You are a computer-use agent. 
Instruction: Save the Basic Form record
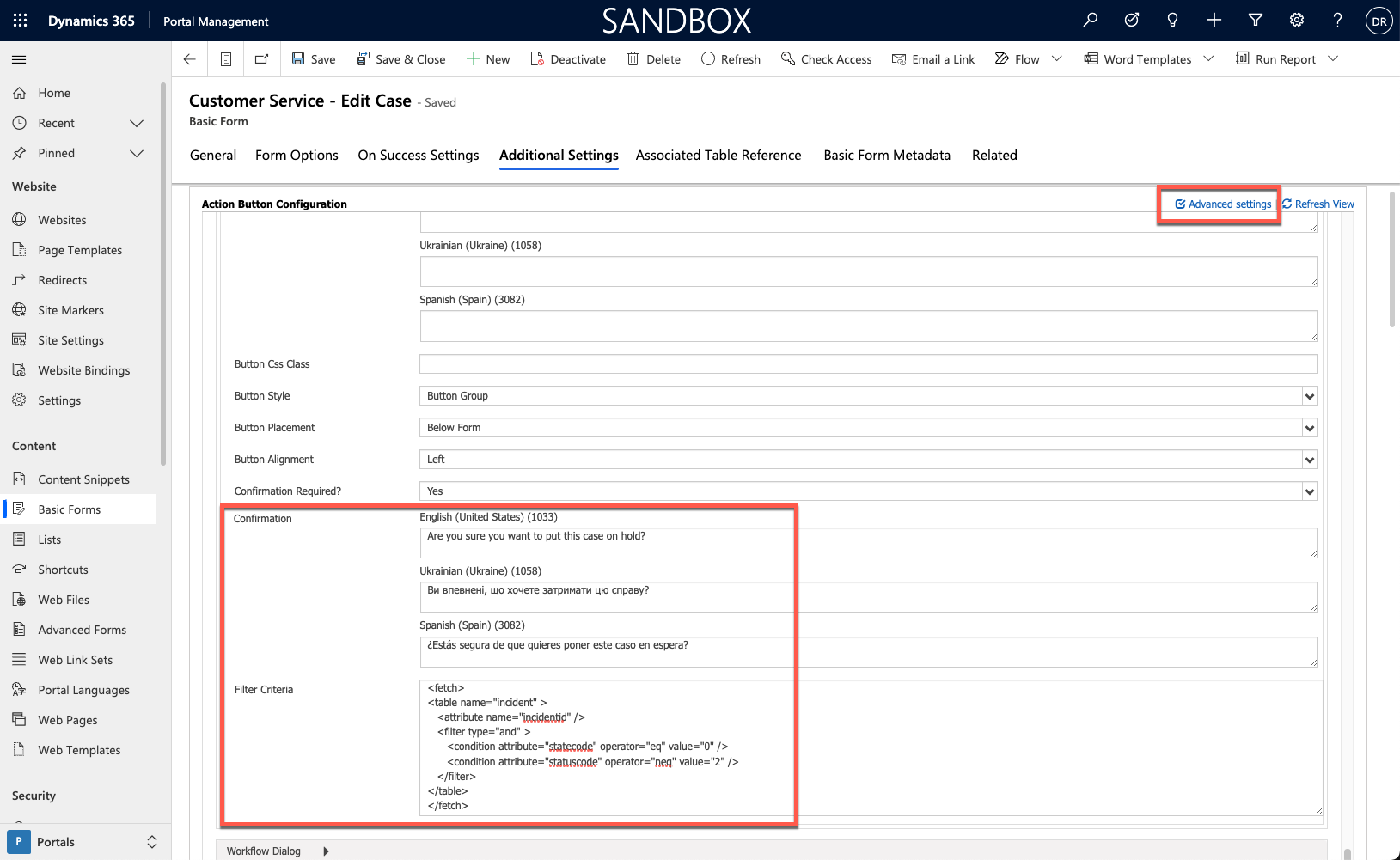313,58
